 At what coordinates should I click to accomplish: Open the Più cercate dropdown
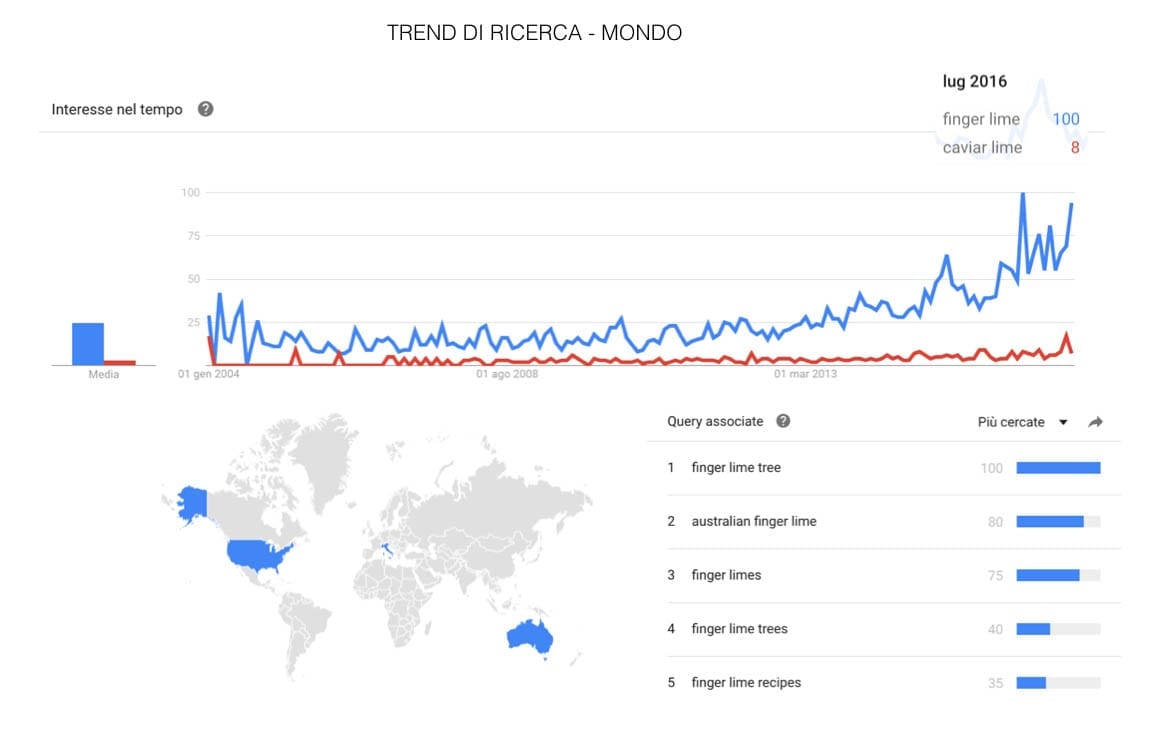pos(1022,422)
